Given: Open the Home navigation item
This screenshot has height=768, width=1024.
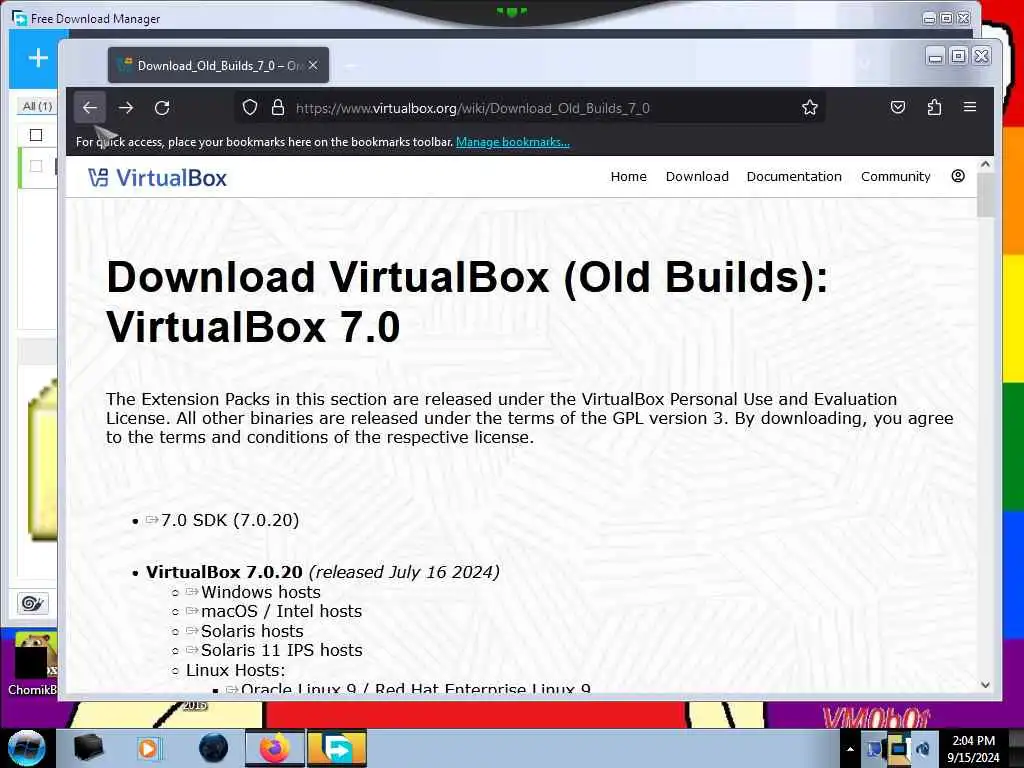Looking at the screenshot, I should pos(628,177).
